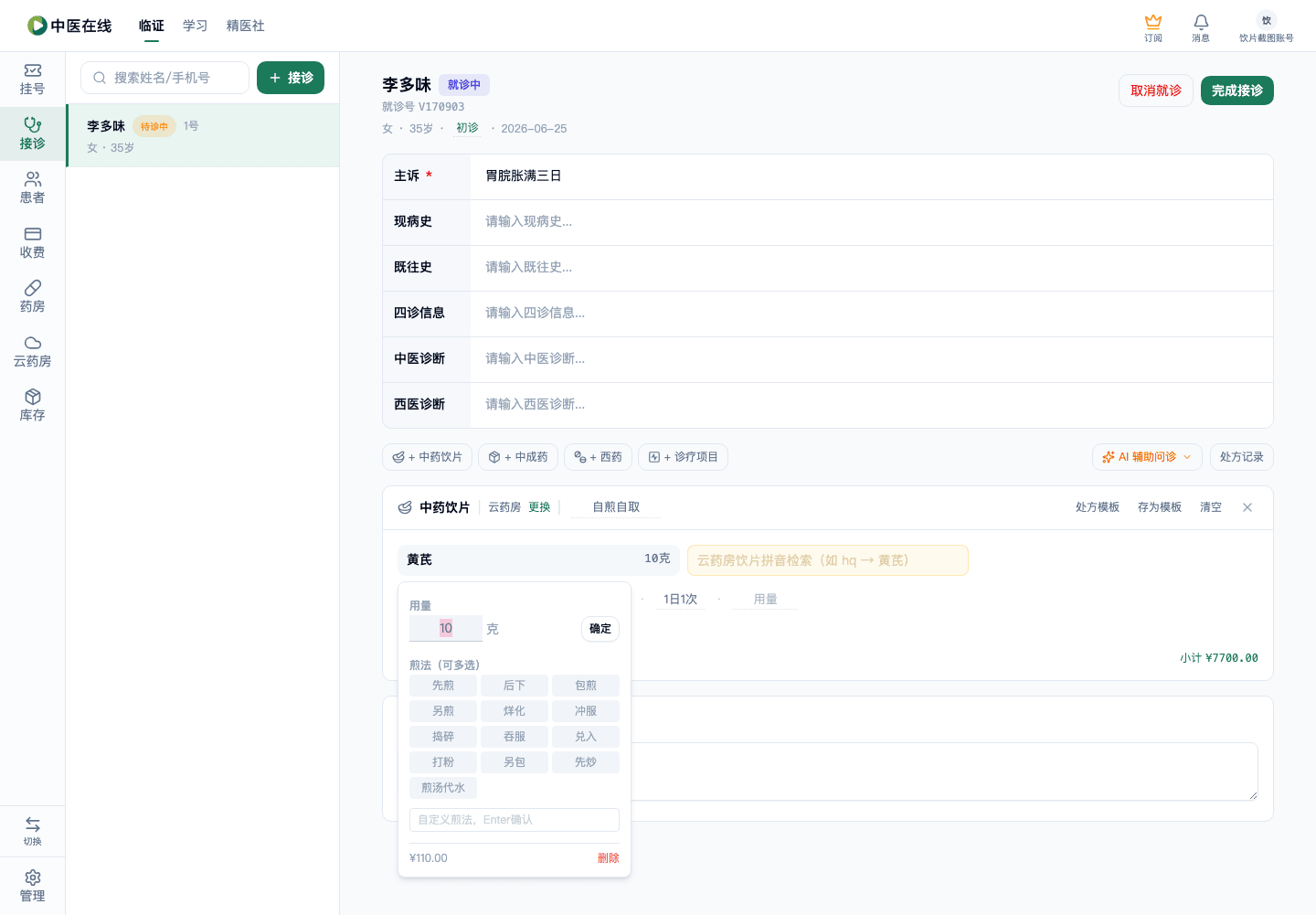Add 诊疗项目 item
1316x915 pixels.
coord(683,457)
